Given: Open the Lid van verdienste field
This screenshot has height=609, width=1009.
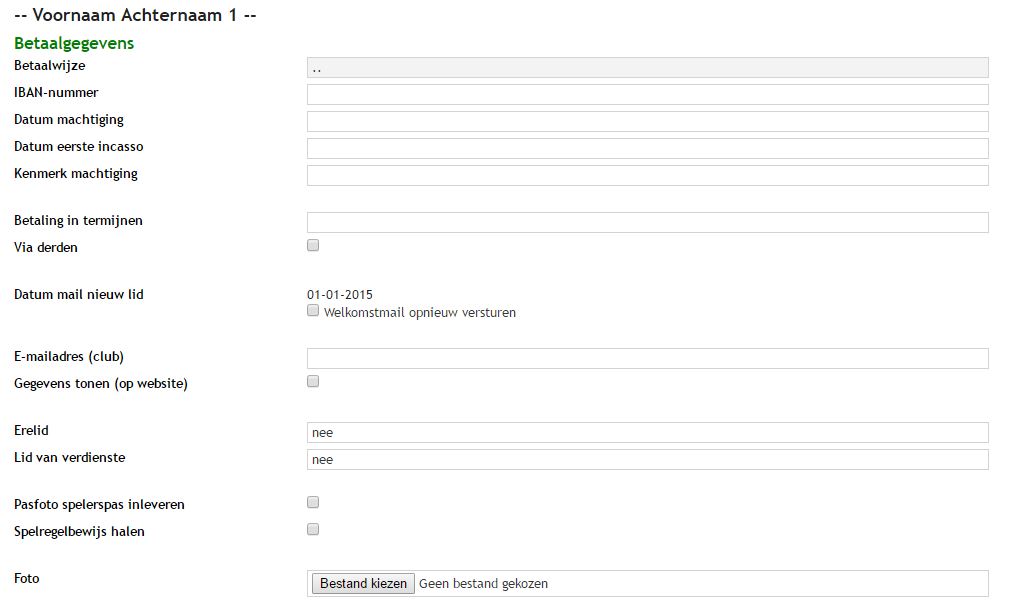Looking at the screenshot, I should 647,460.
